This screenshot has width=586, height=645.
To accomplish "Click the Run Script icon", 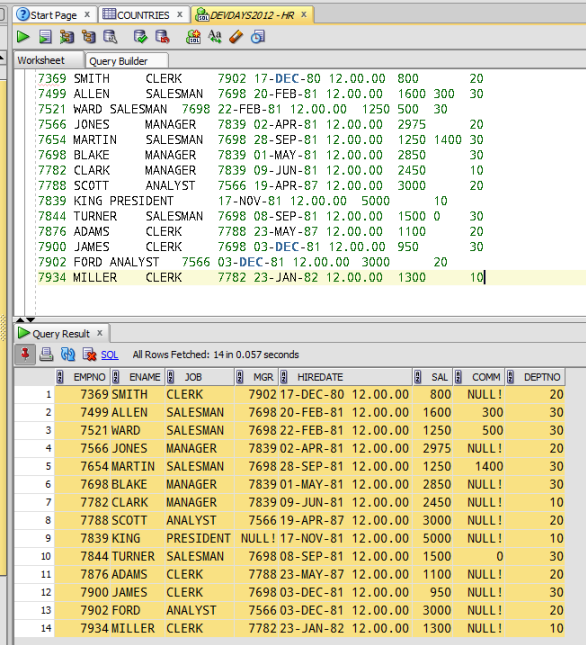I will [x=45, y=37].
